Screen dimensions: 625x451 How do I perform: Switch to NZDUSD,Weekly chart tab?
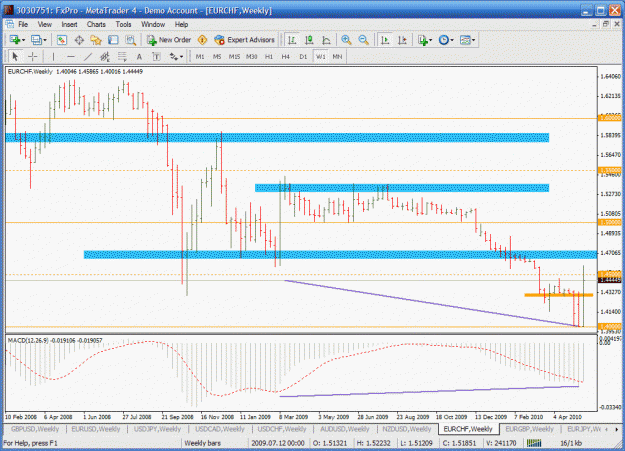pos(407,429)
